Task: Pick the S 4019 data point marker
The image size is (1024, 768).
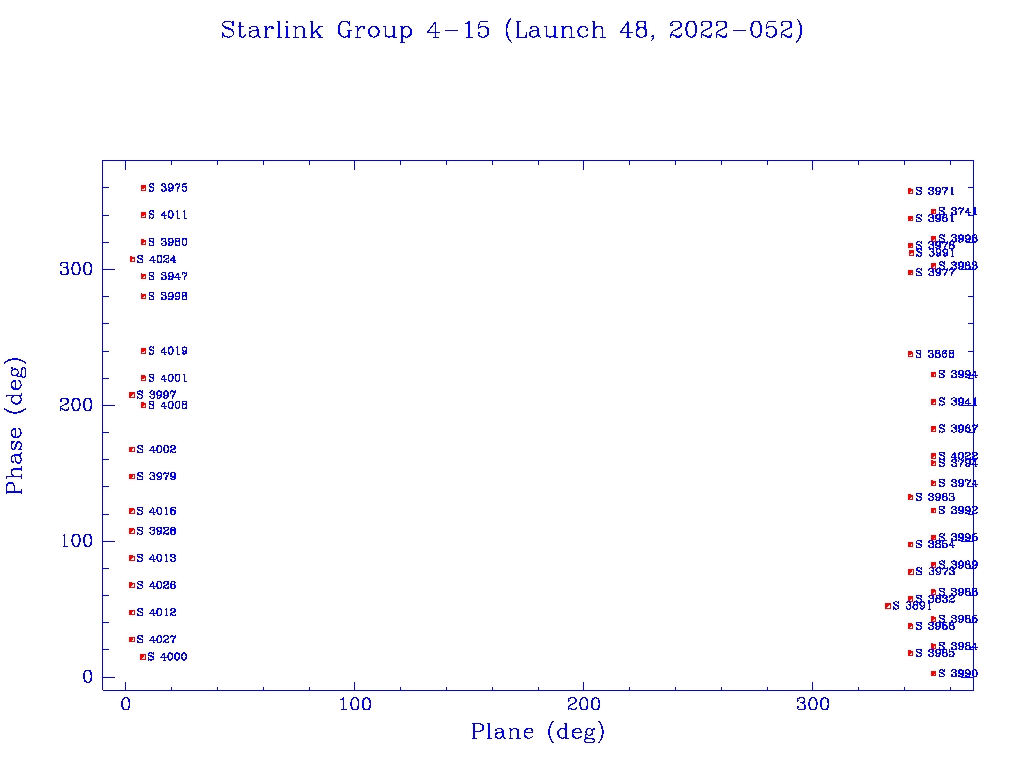Action: (143, 351)
